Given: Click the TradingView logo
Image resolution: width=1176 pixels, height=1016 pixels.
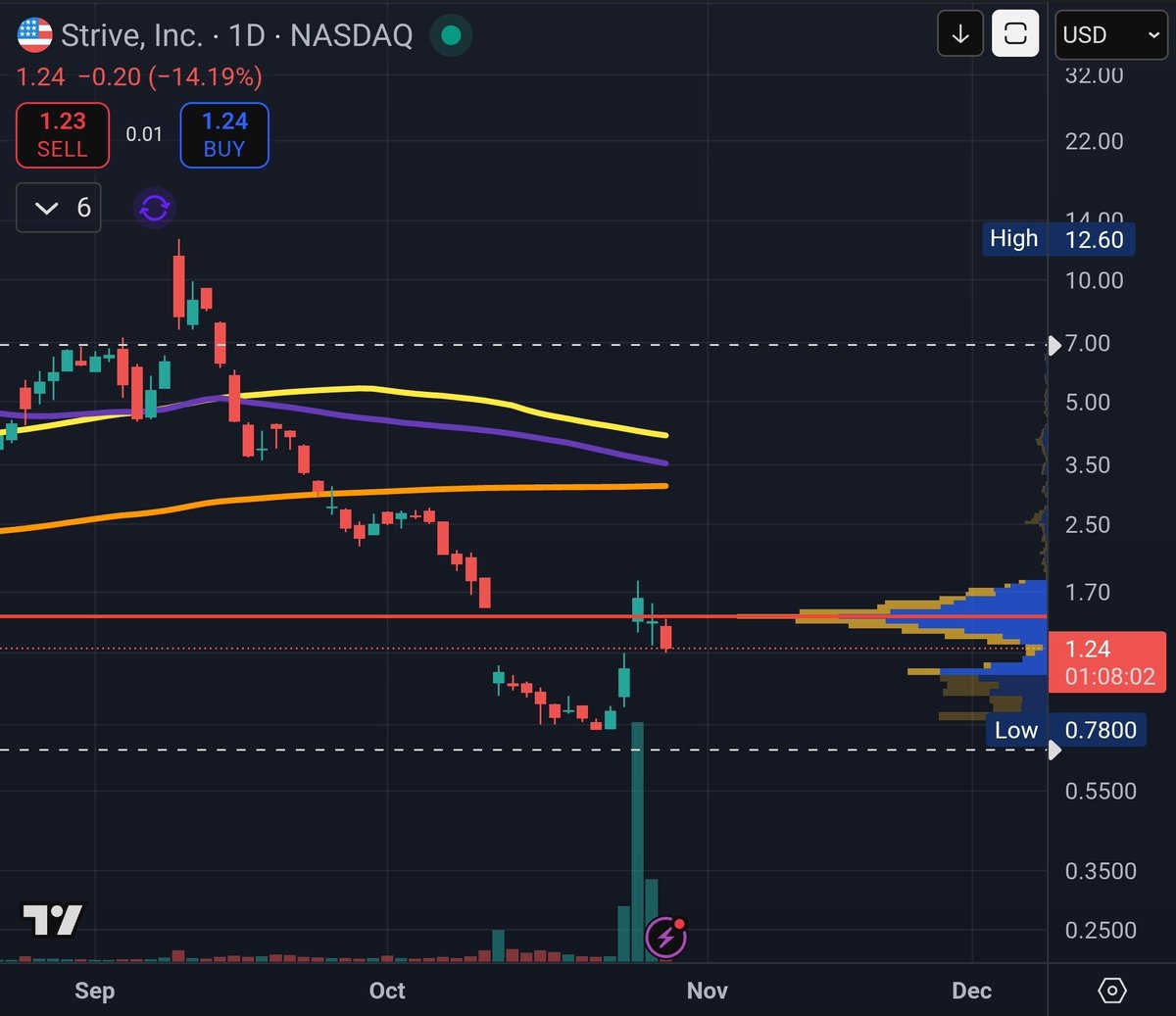Looking at the screenshot, I should pos(53,919).
